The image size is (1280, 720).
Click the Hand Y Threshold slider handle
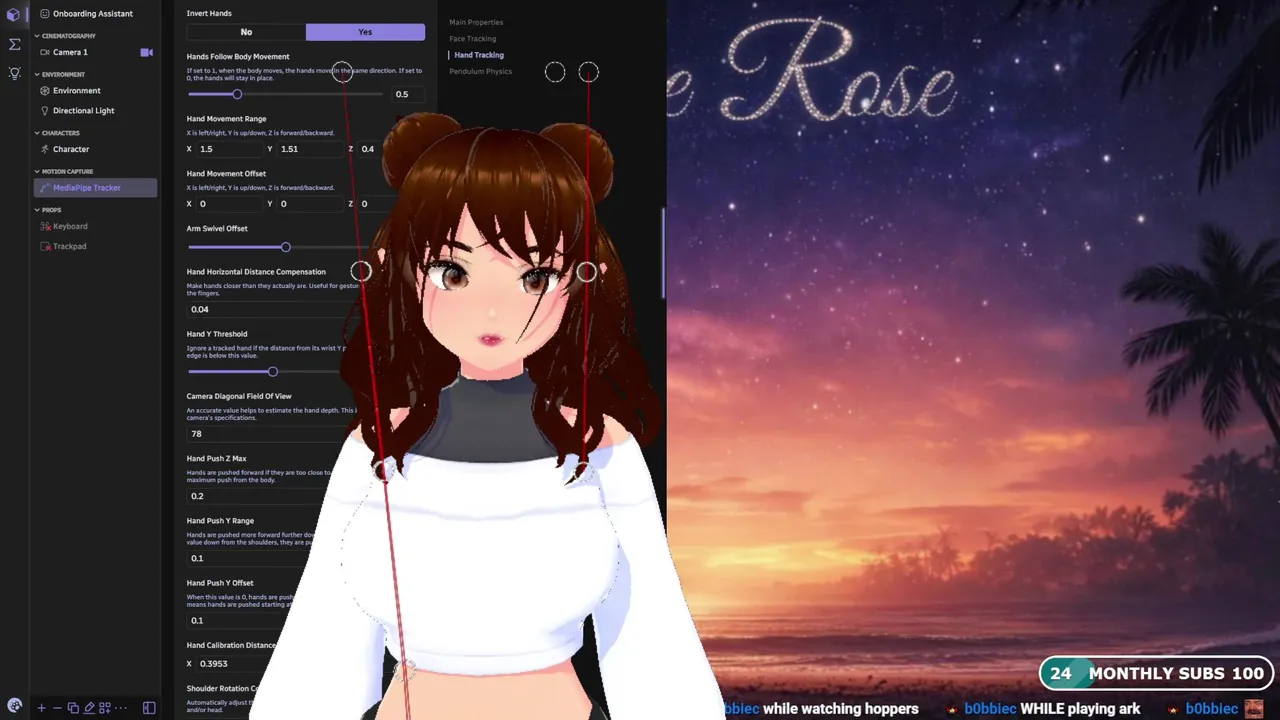coord(272,372)
